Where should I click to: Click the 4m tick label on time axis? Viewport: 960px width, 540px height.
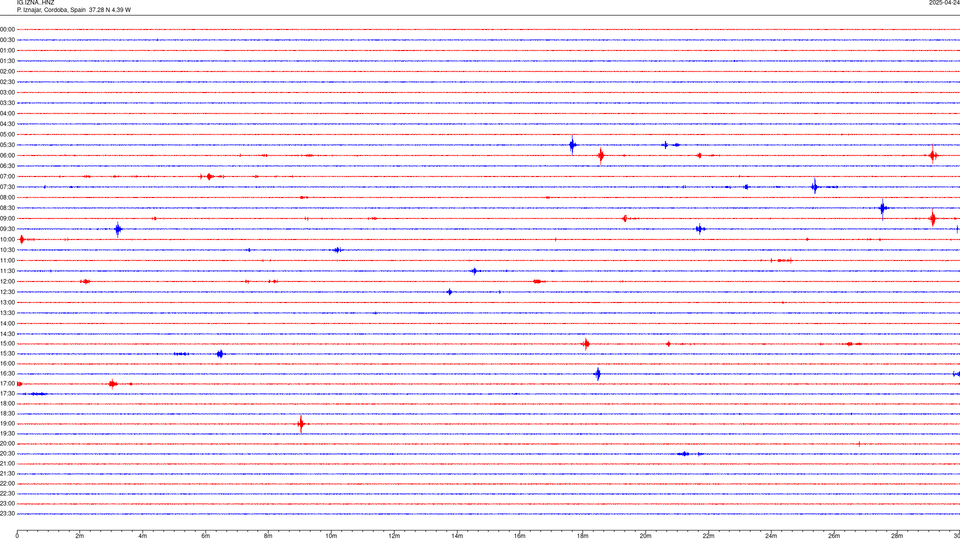pos(143,536)
